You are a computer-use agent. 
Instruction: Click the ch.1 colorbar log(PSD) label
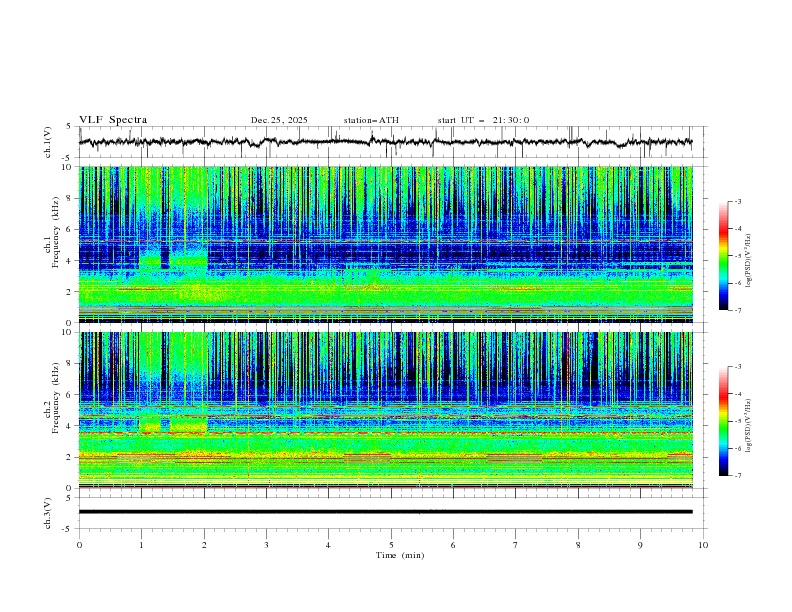[748, 261]
